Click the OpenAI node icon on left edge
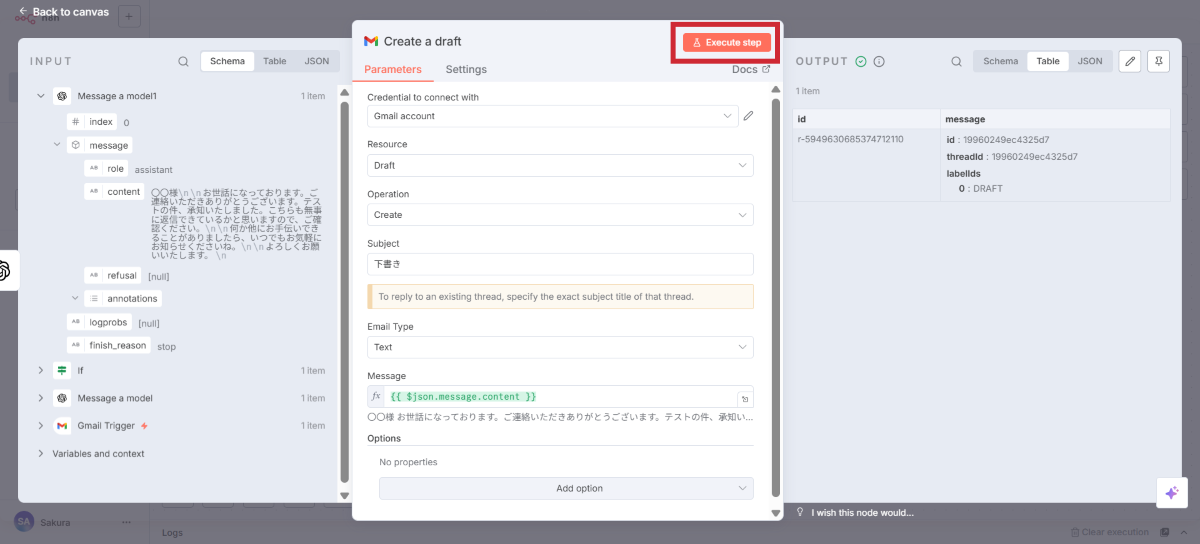The width and height of the screenshot is (1200, 544). [x=5, y=270]
